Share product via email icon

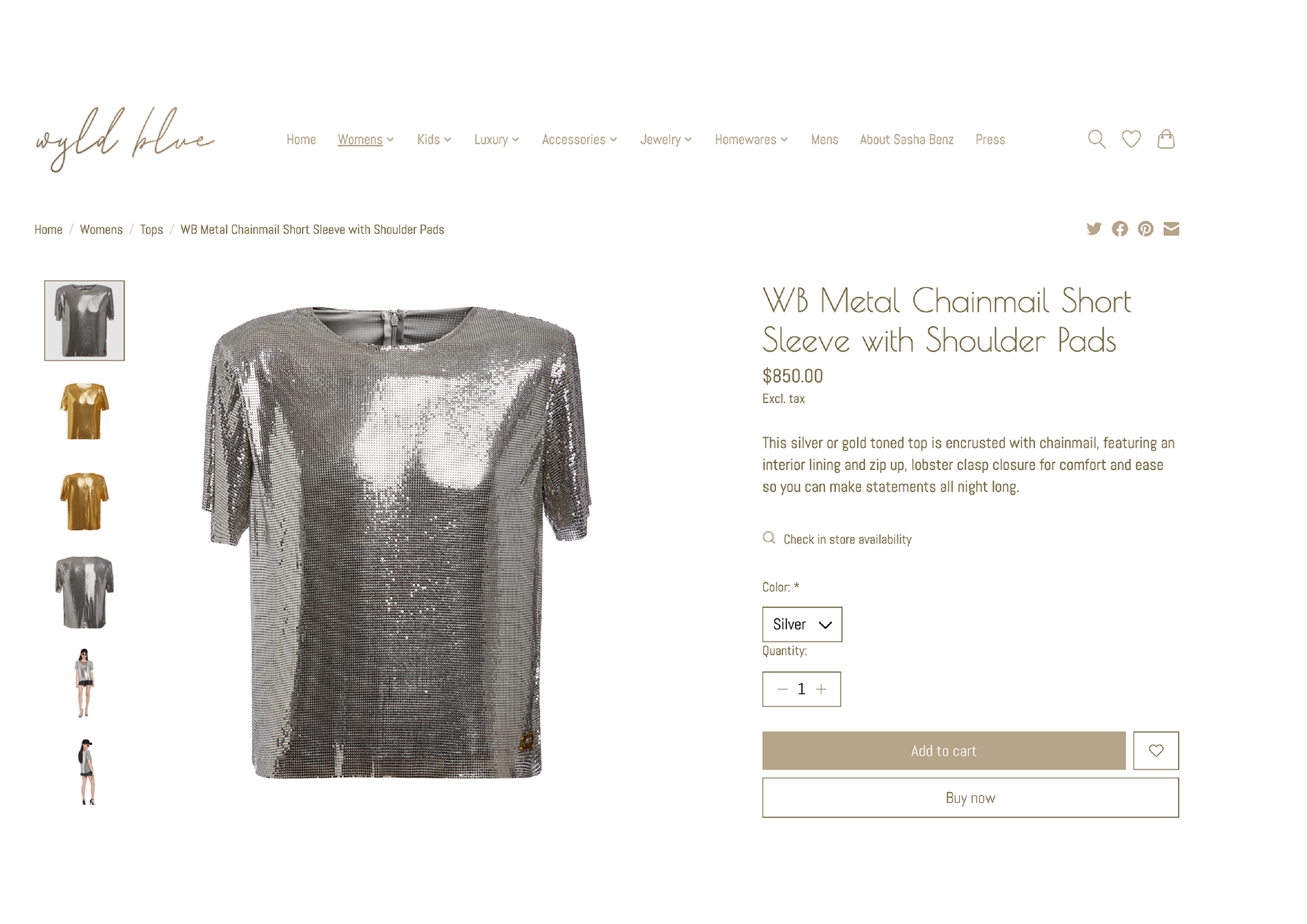coord(1172,229)
